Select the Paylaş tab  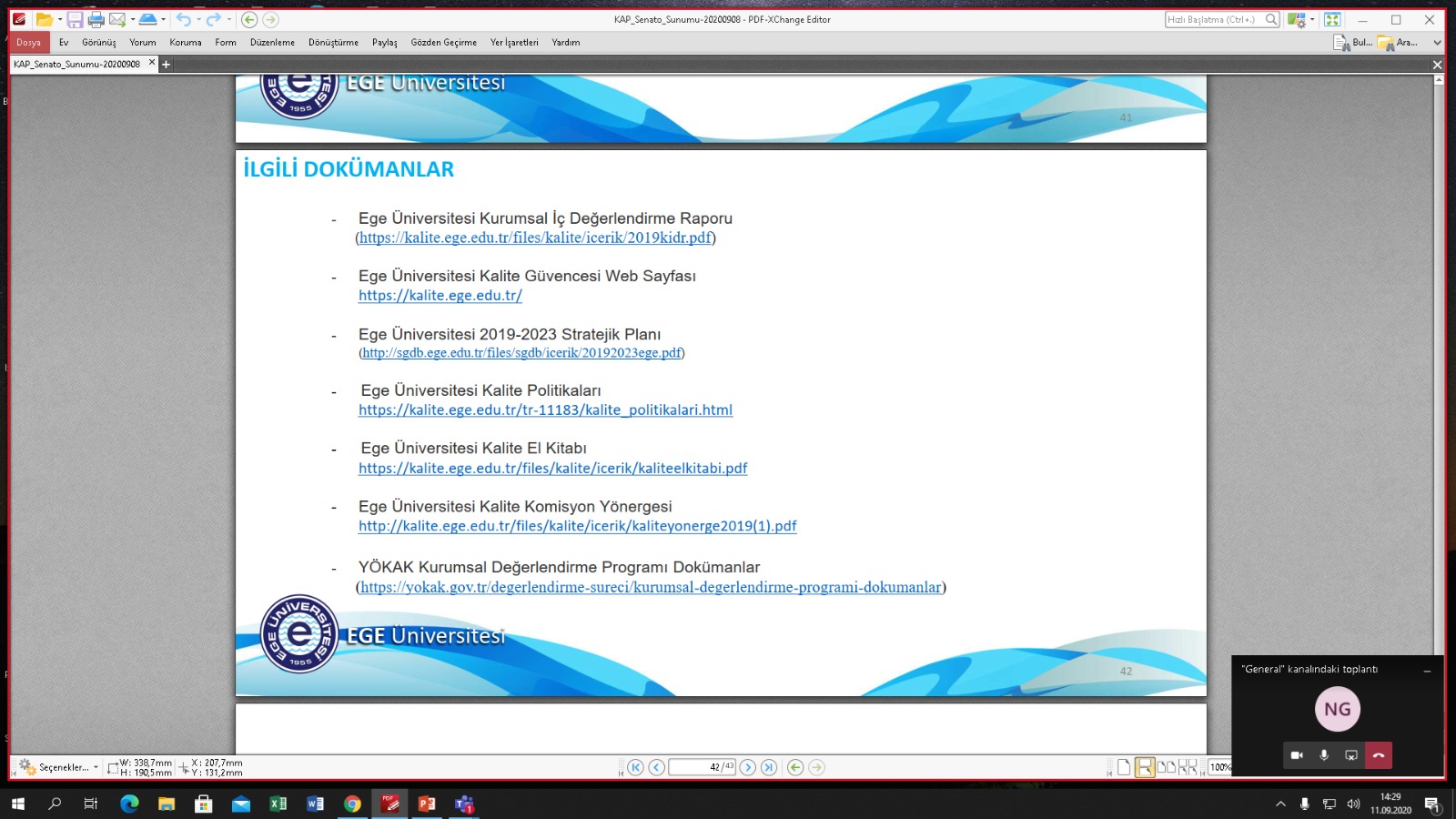(385, 42)
